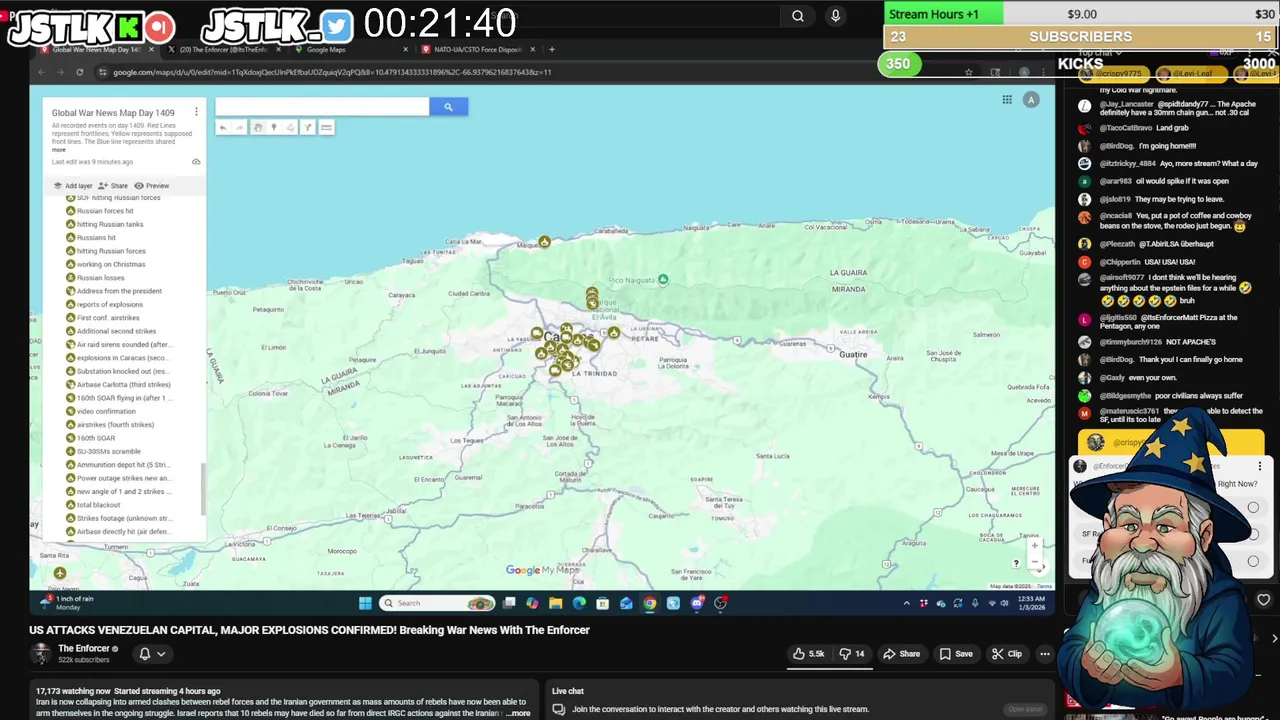Open a new browser tab
This screenshot has height=720, width=1280.
[x=552, y=49]
